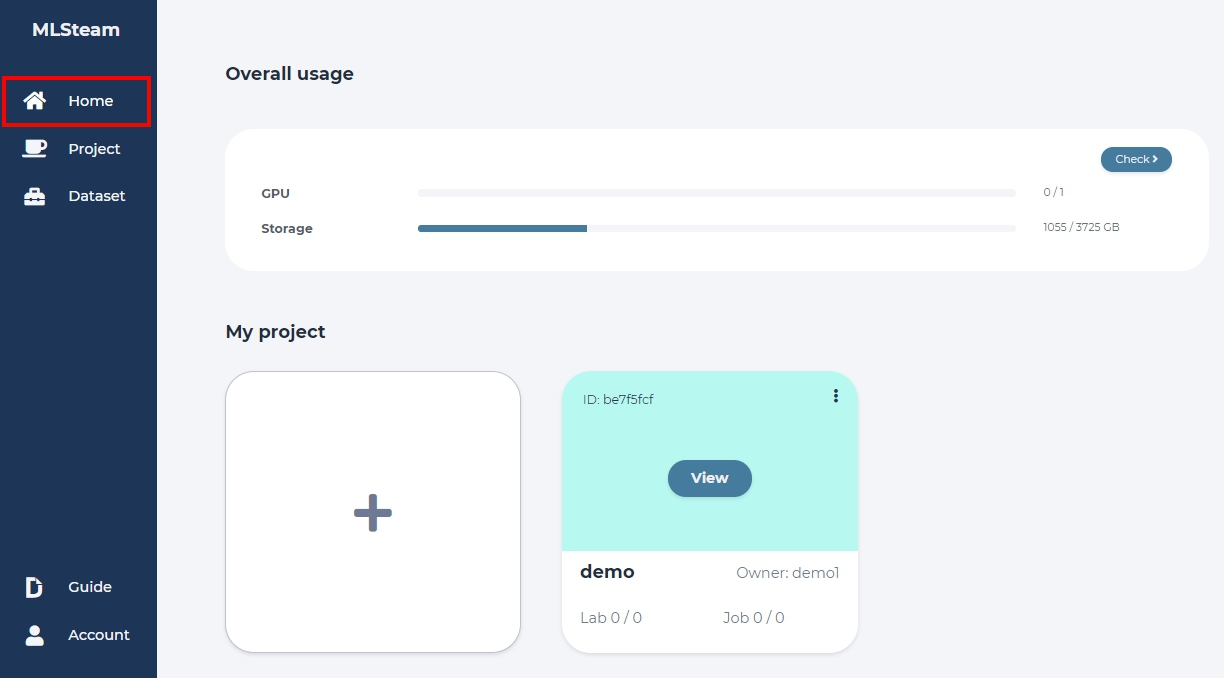1224x678 pixels.
Task: Click the GPU usage progress bar
Action: (x=717, y=192)
